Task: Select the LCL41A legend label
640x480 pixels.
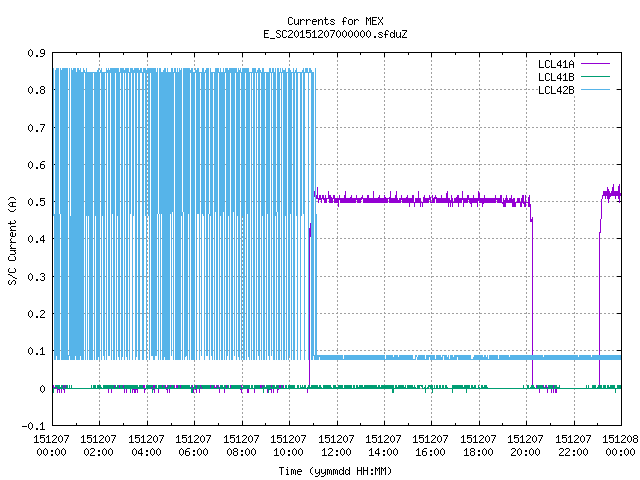Action: coord(556,64)
